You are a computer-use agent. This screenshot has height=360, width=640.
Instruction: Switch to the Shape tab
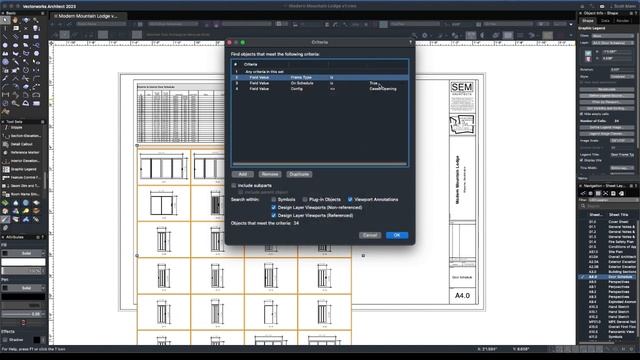(x=588, y=20)
